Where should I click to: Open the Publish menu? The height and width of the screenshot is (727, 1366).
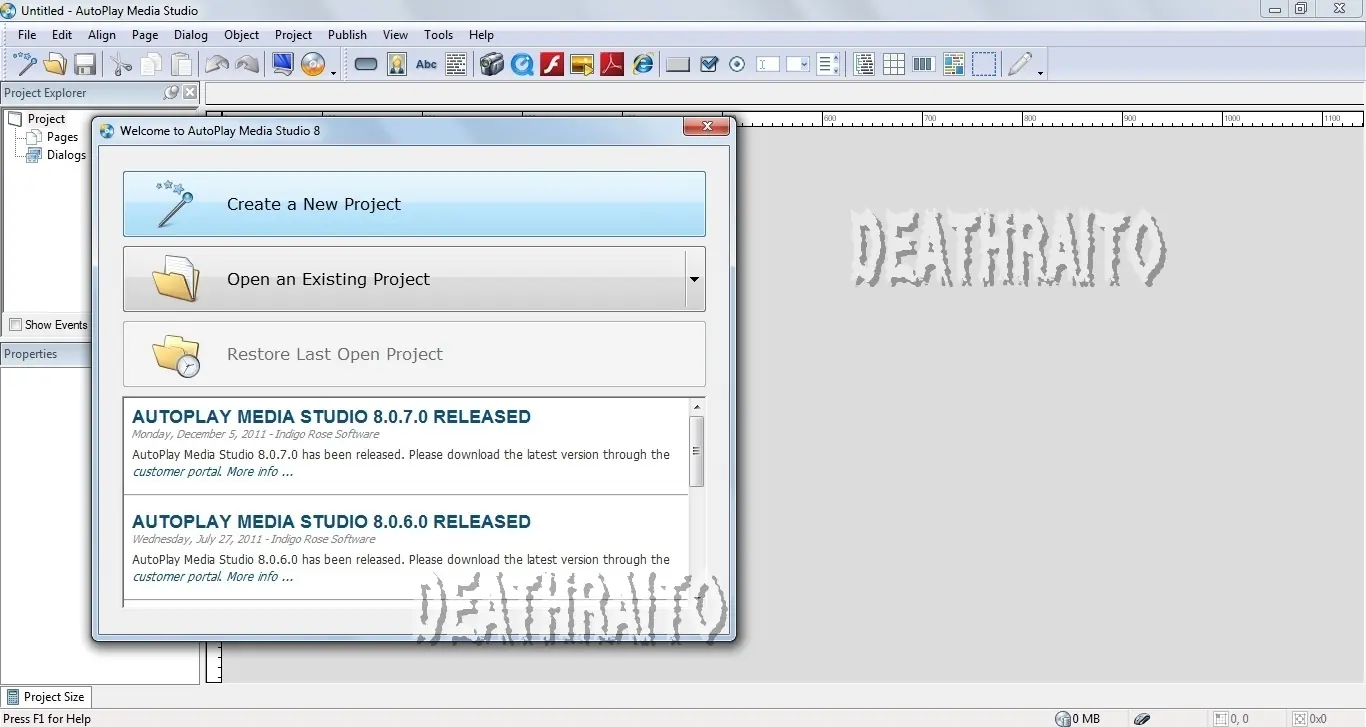348,35
